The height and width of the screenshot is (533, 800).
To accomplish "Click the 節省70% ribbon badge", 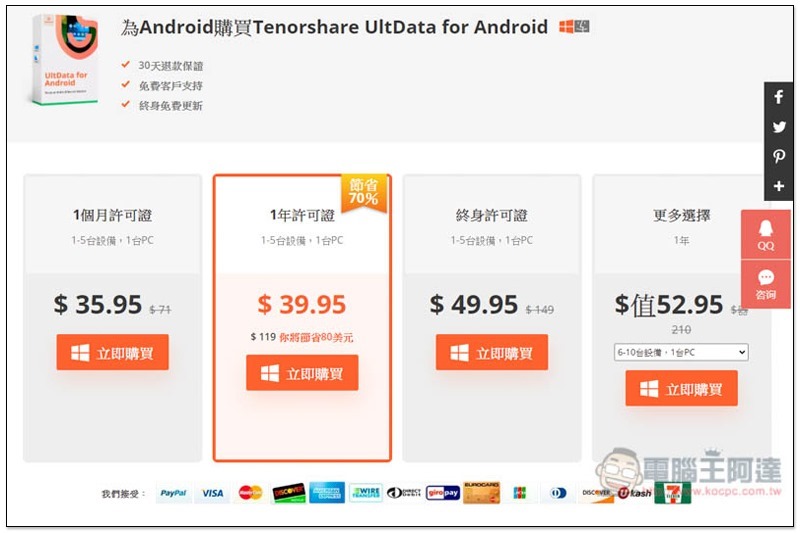I will [x=364, y=192].
